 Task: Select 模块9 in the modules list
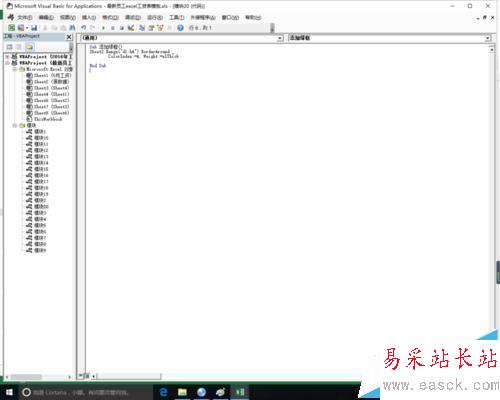pyautogui.click(x=36, y=250)
